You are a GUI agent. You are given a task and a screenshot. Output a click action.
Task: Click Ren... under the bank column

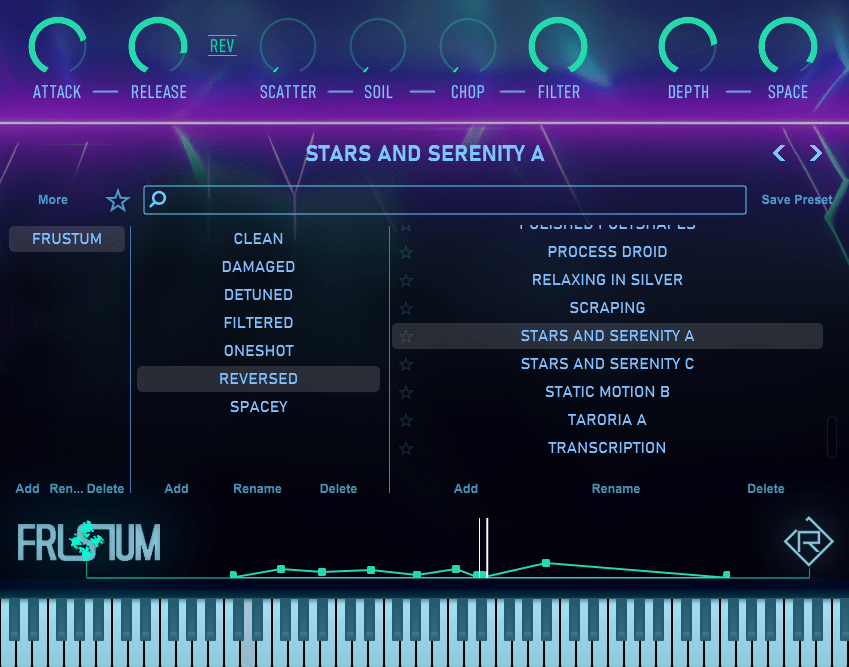66,489
